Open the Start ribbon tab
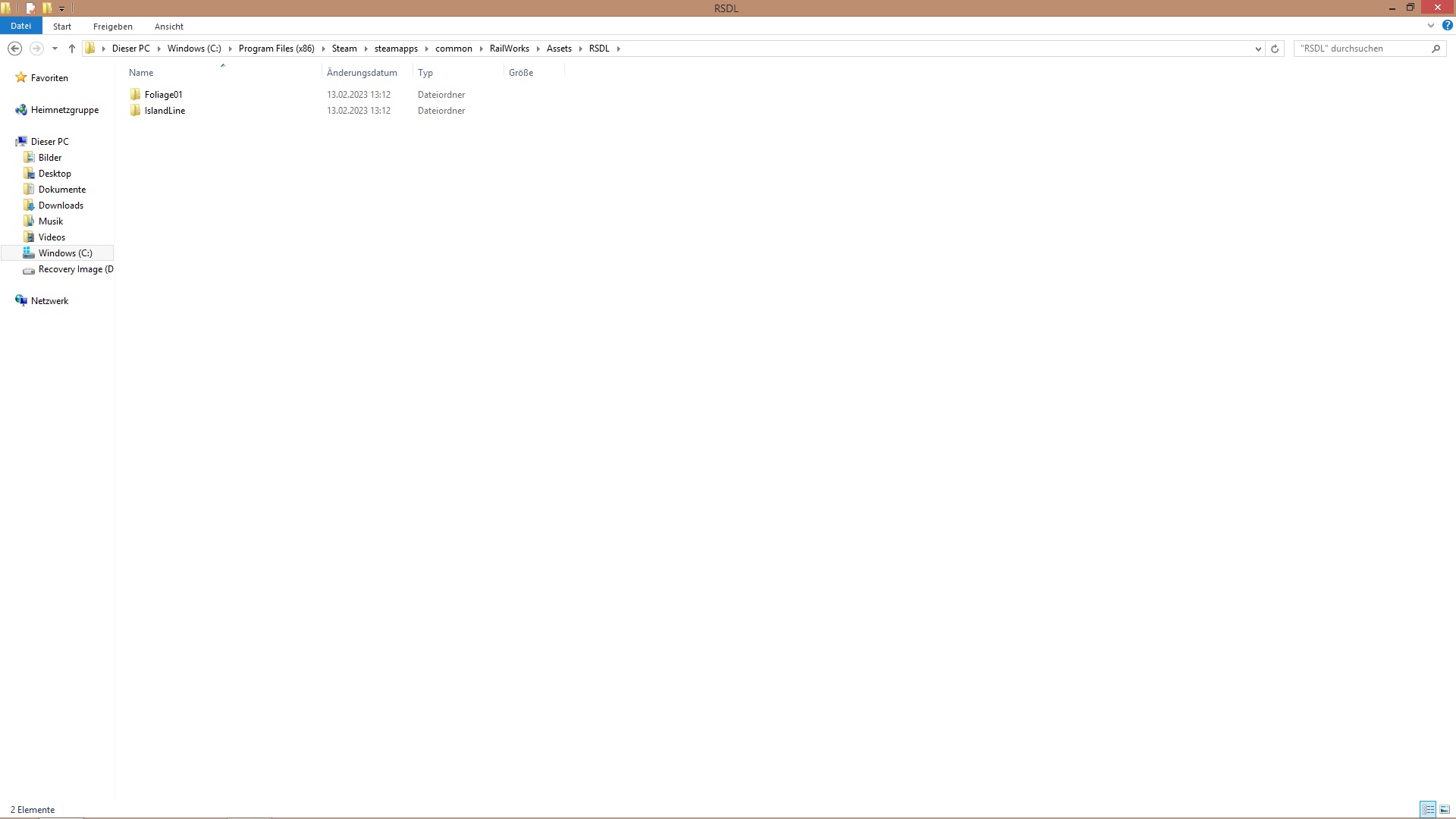 62,26
